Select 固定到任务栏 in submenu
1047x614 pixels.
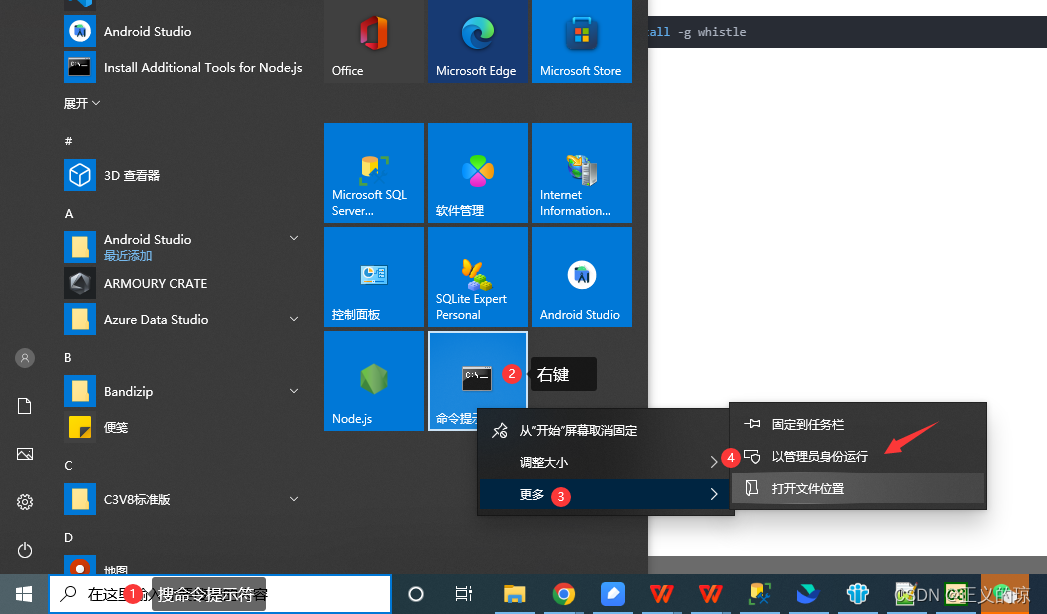coord(858,424)
